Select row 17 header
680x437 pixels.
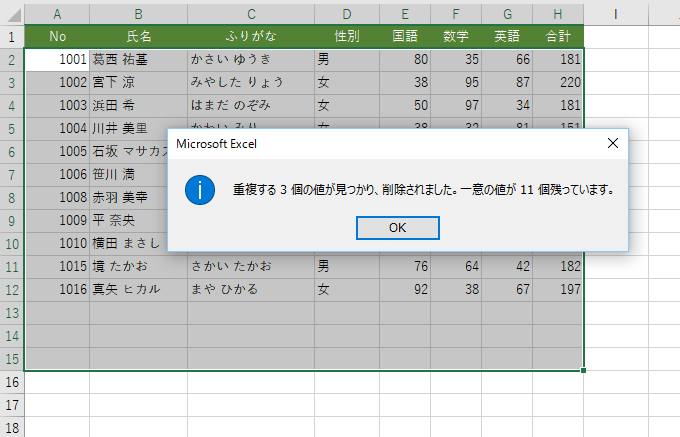(x=11, y=405)
